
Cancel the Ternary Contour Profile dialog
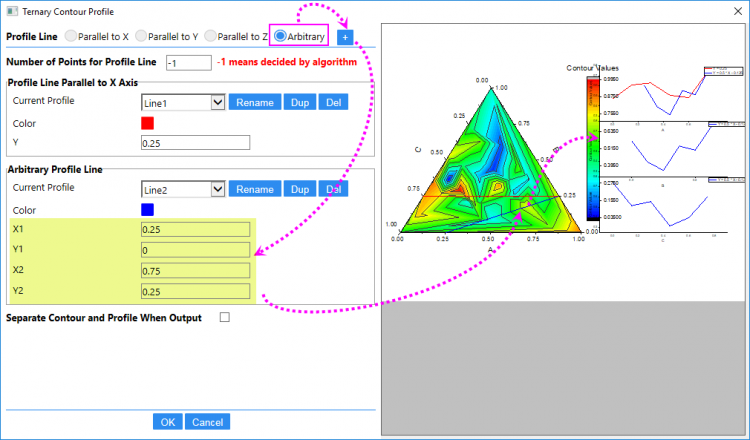click(x=208, y=422)
